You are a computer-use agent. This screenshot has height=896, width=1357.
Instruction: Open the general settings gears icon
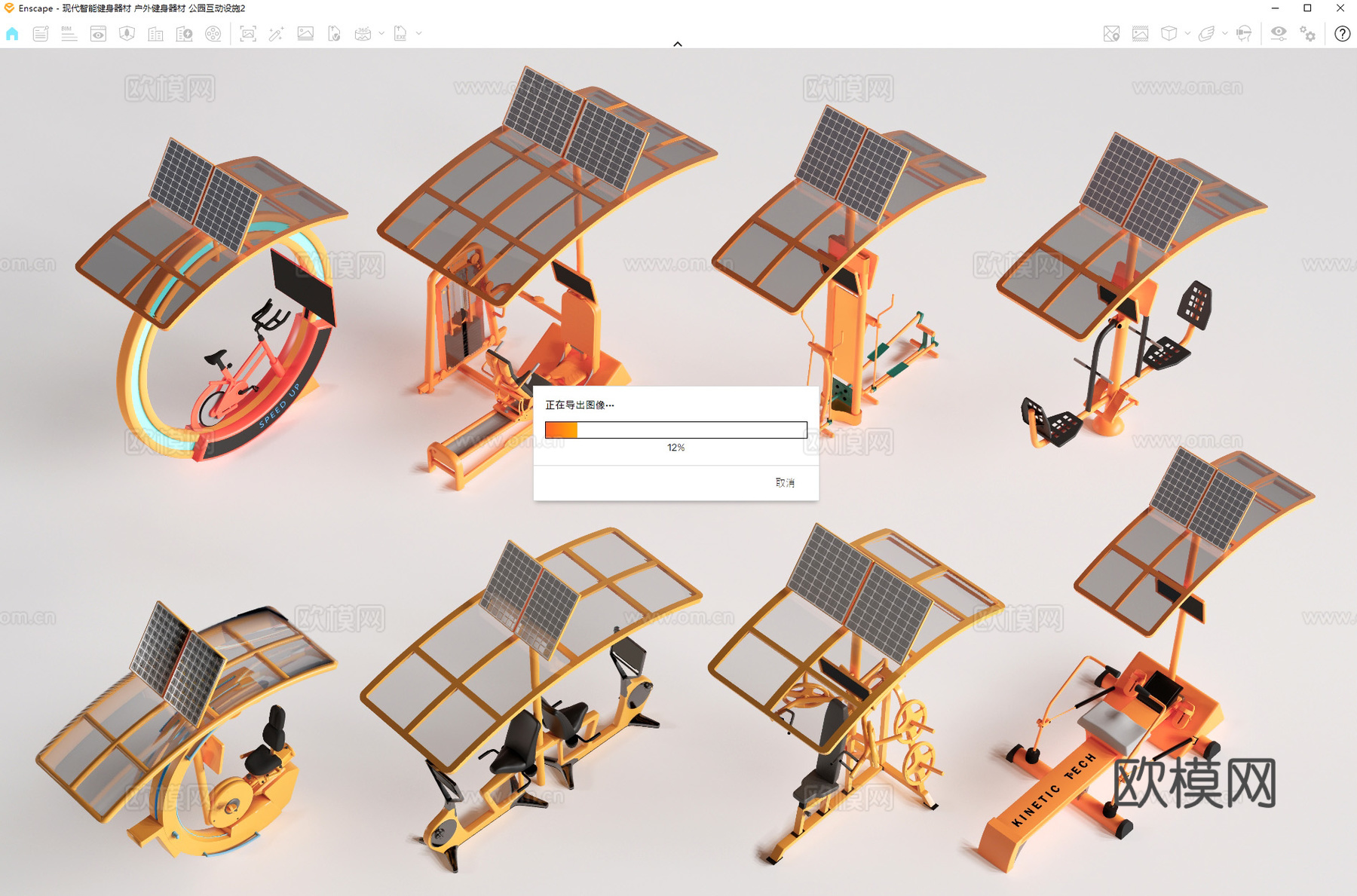coord(1307,34)
